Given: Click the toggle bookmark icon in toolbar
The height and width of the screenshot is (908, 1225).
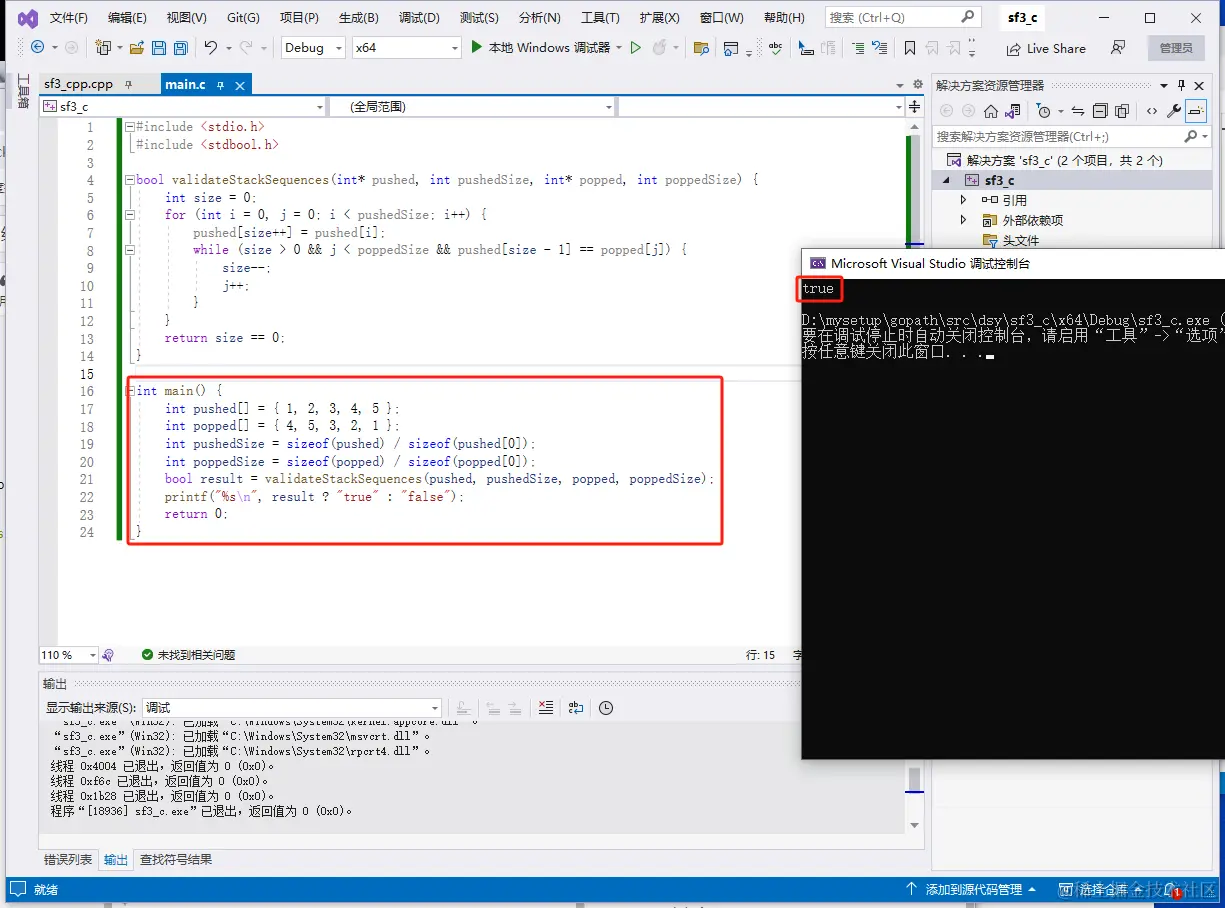Looking at the screenshot, I should [x=909, y=48].
